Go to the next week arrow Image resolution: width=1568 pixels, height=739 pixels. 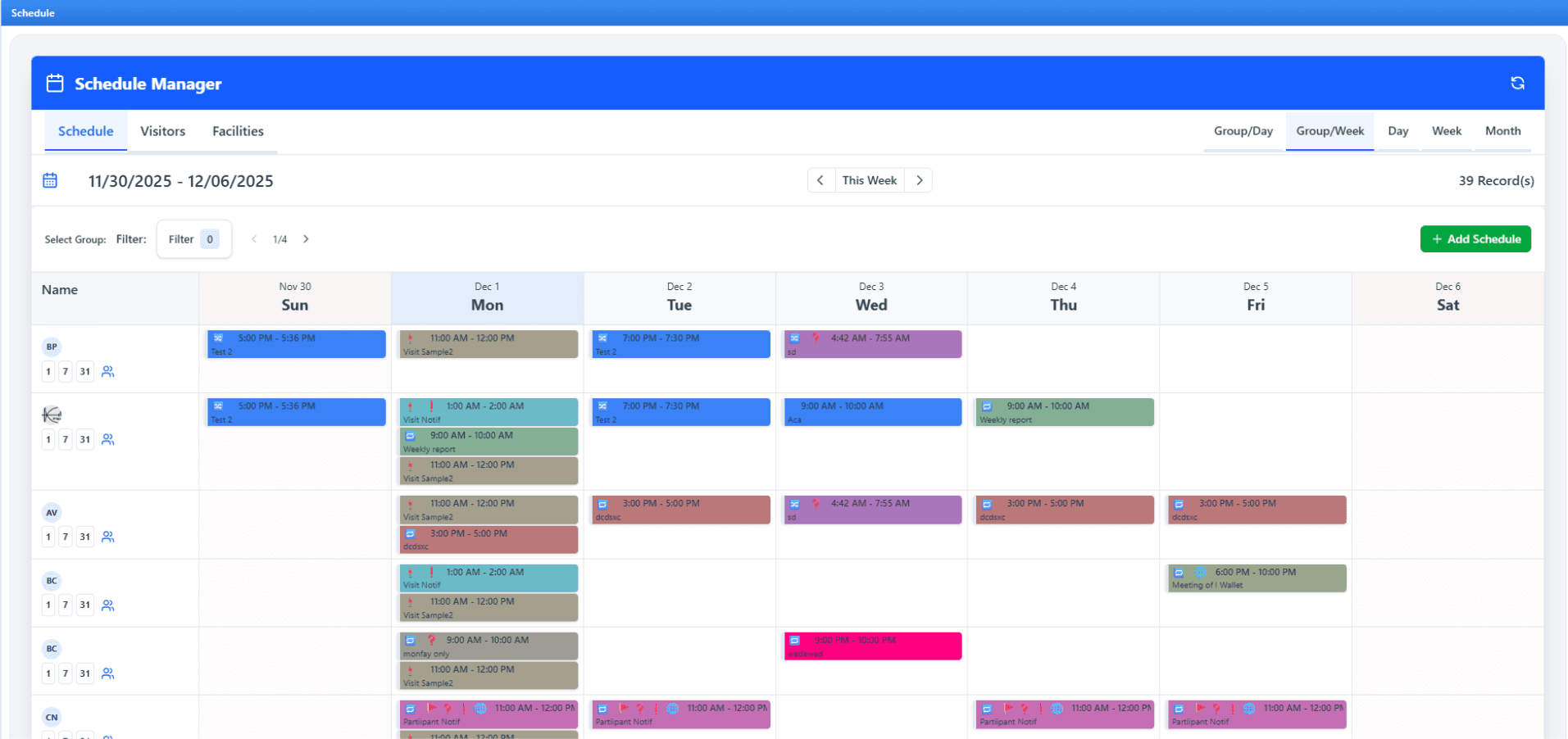(x=919, y=180)
